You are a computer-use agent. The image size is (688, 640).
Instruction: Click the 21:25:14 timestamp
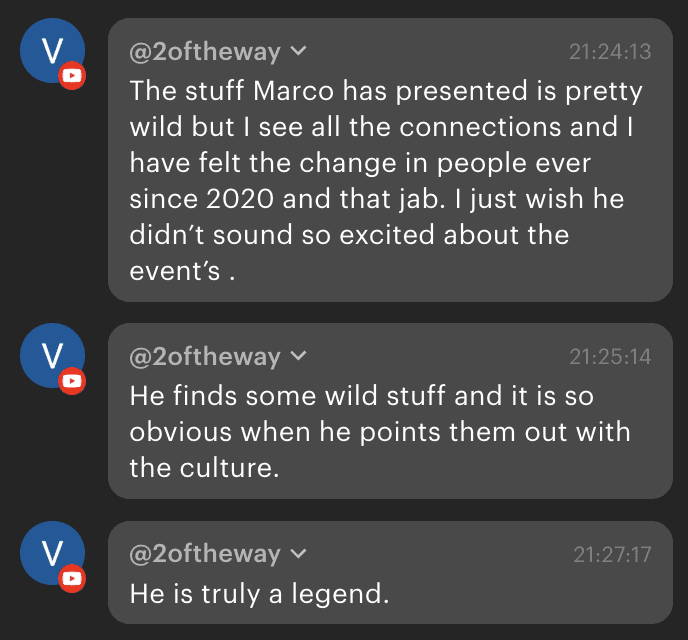pos(610,357)
